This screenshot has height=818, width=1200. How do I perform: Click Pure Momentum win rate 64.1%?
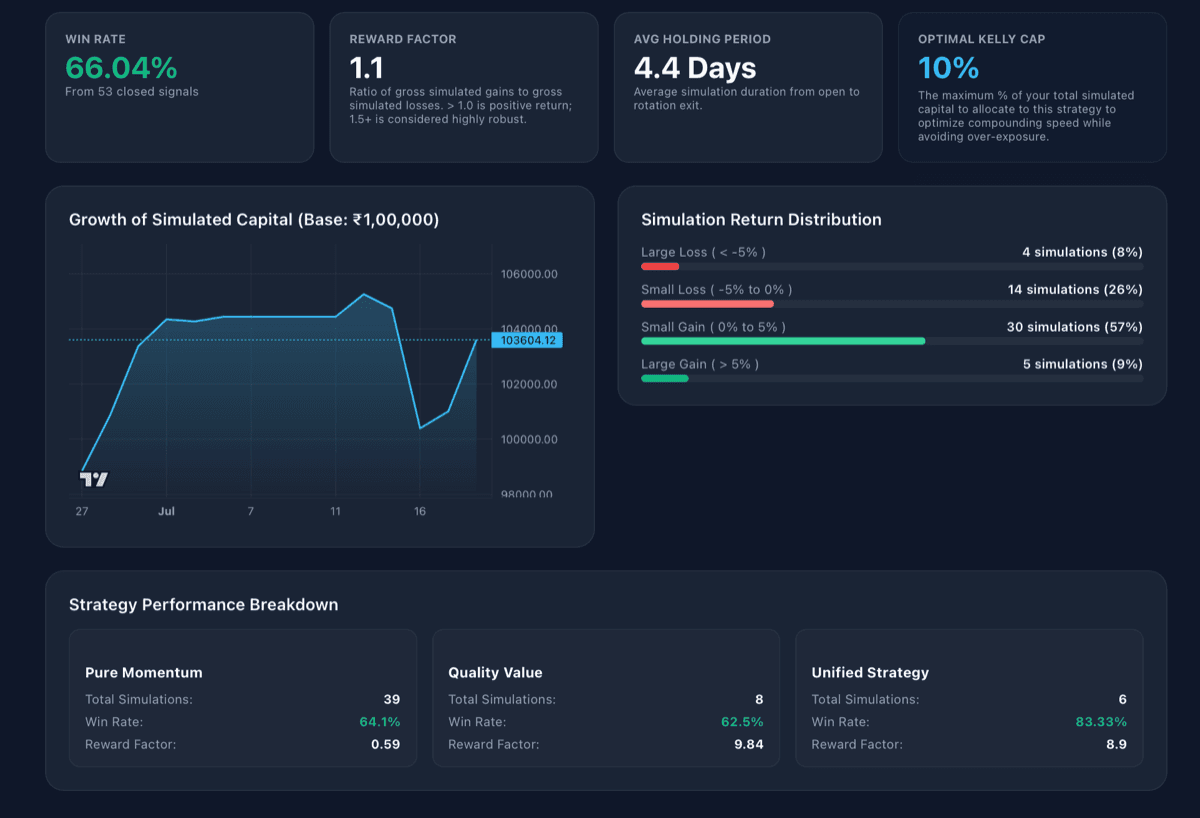(x=380, y=722)
